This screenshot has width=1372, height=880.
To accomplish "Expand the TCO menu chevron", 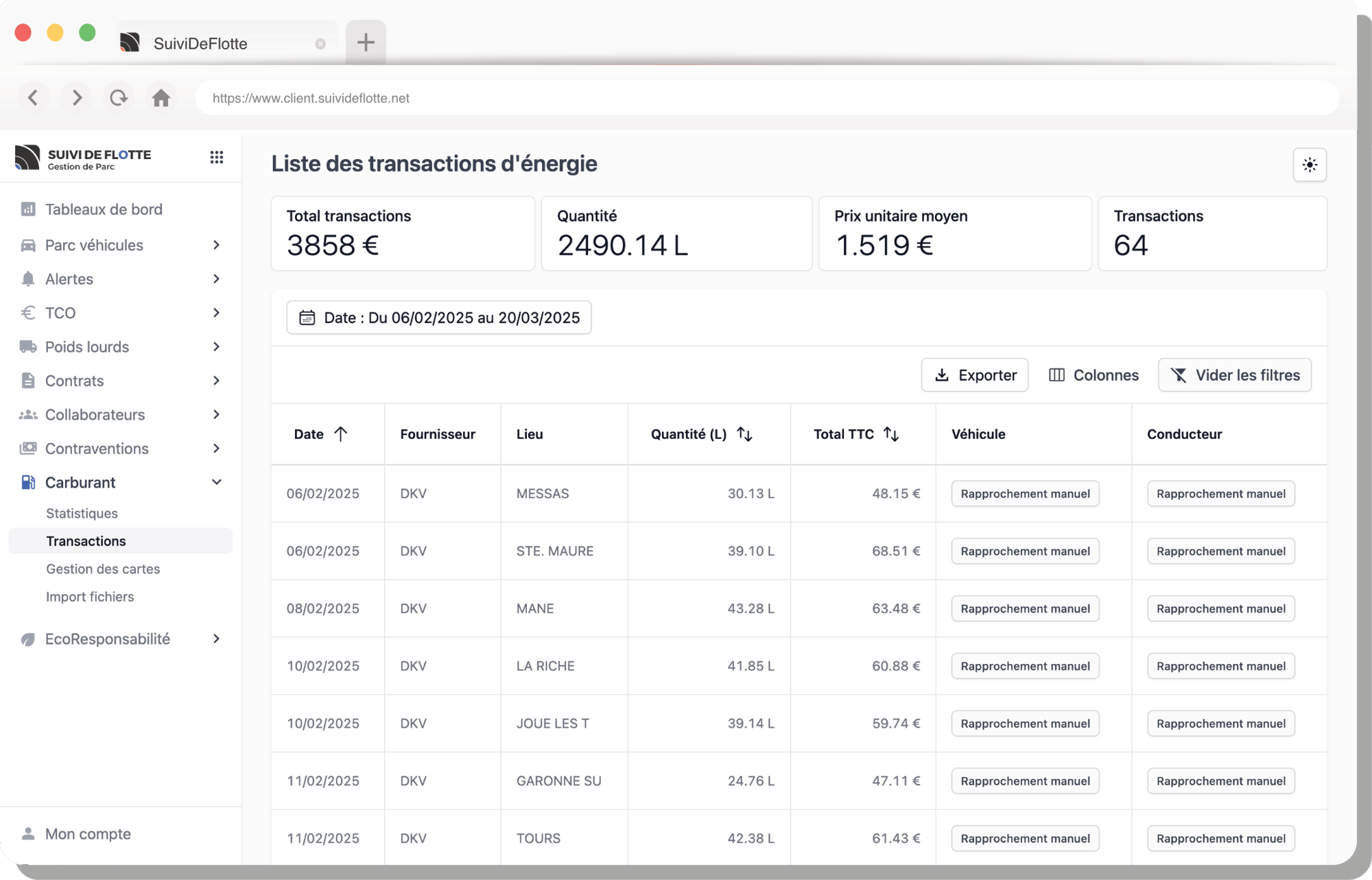I will point(216,313).
